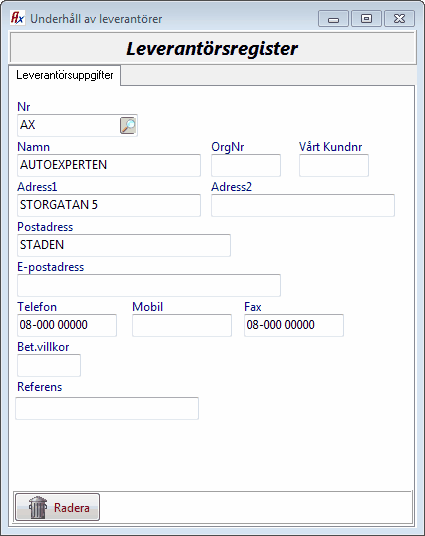This screenshot has width=425, height=536.
Task: Focus the empty Mobil field
Action: click(182, 325)
